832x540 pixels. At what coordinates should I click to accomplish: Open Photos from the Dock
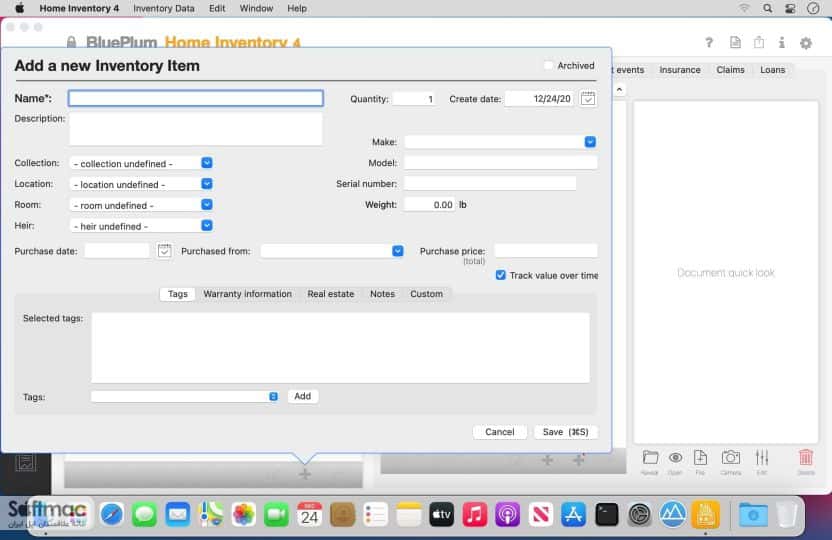(x=244, y=515)
